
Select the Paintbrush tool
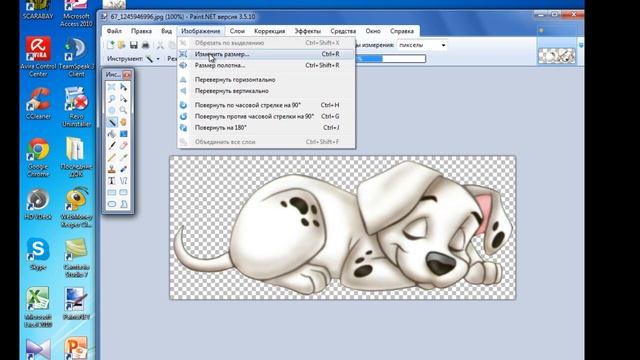point(111,145)
